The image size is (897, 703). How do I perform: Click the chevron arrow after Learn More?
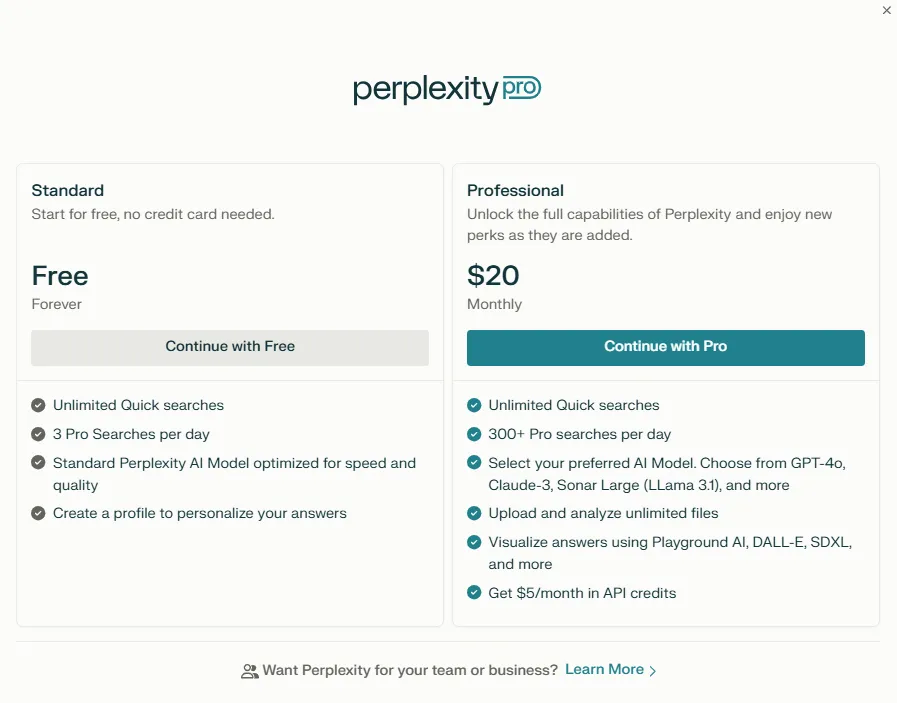coord(653,671)
